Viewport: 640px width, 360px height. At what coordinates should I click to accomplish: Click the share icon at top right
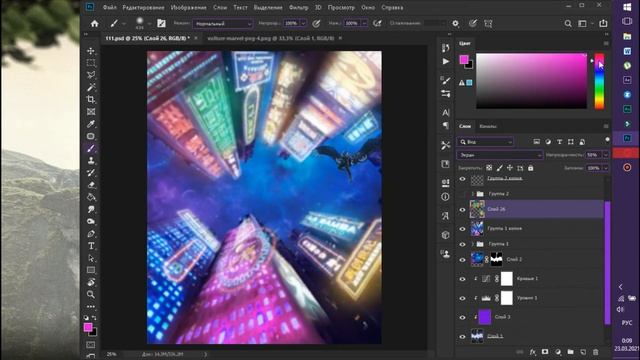603,24
